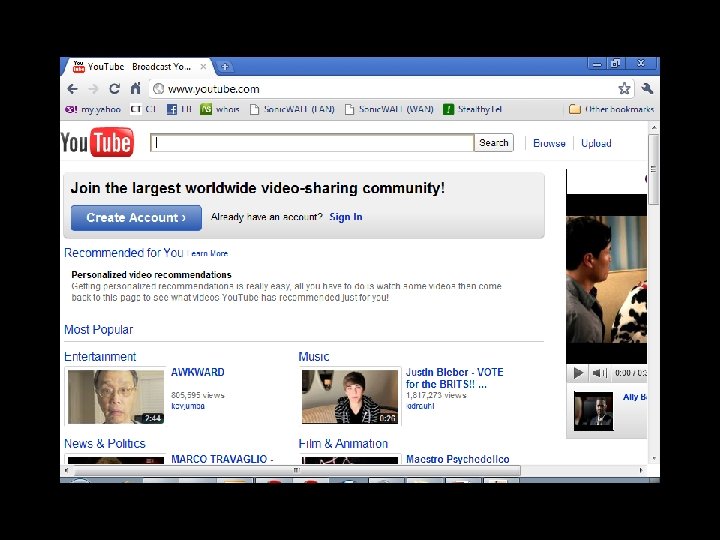Click the browser forward arrow
Viewport: 720px width, 540px height.
[x=93, y=89]
